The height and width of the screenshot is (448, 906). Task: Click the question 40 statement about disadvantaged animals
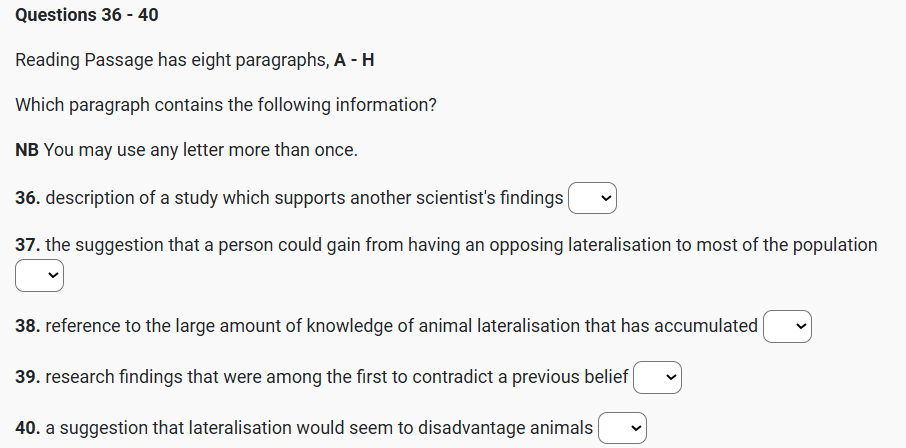tap(319, 428)
